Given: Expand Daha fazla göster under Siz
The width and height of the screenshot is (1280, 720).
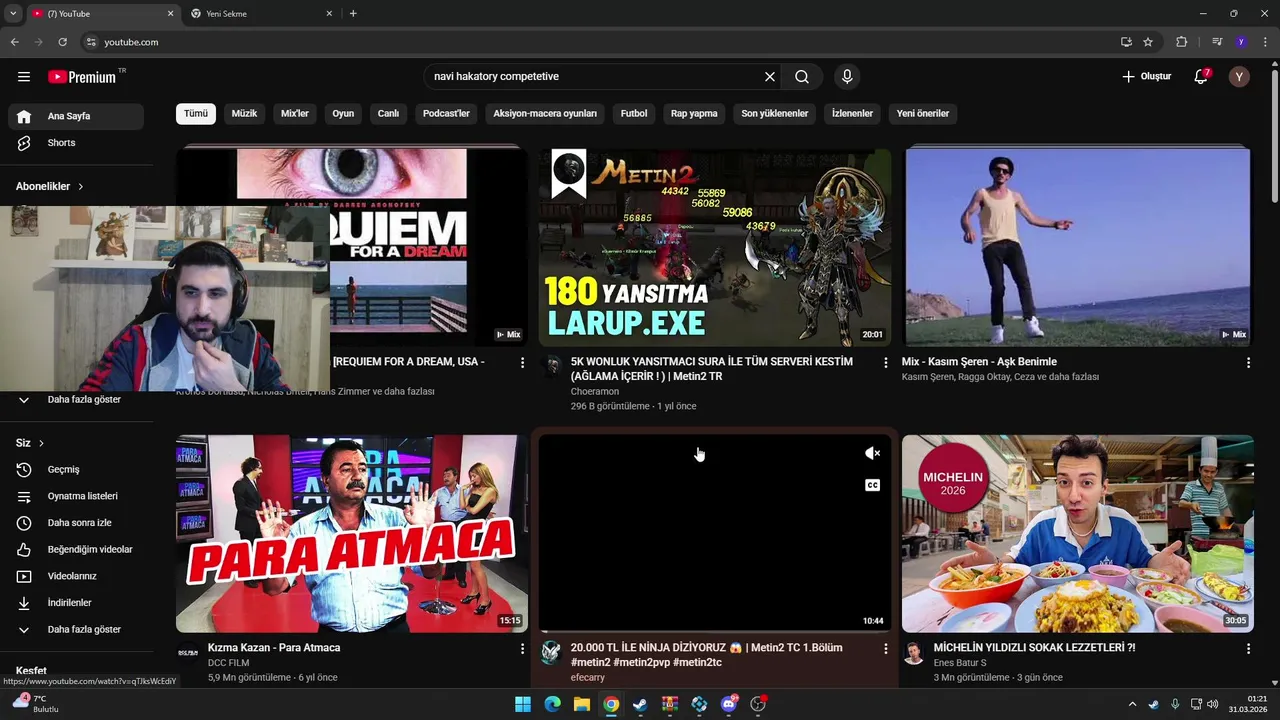Looking at the screenshot, I should coord(76,630).
